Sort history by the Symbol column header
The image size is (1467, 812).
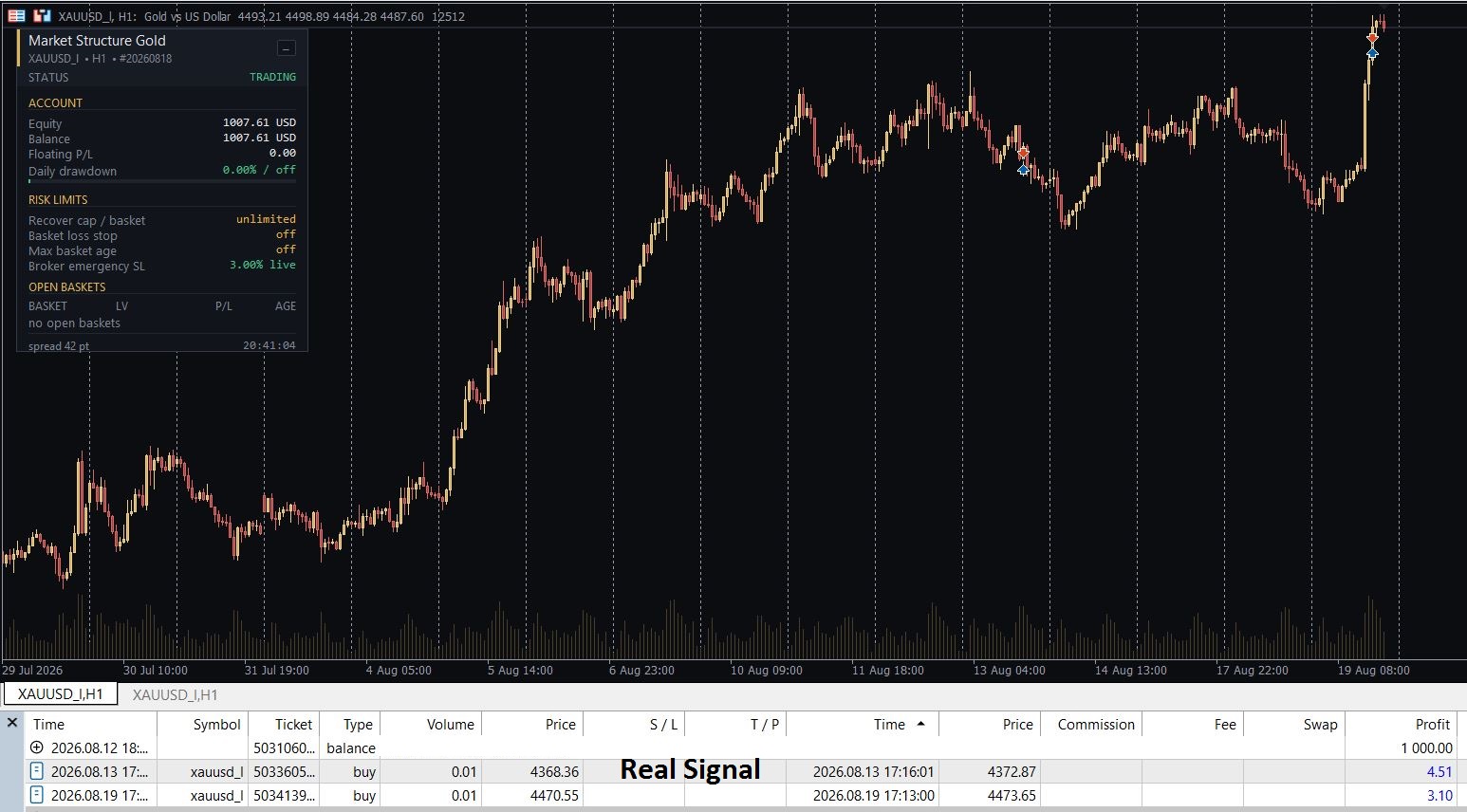click(x=216, y=724)
